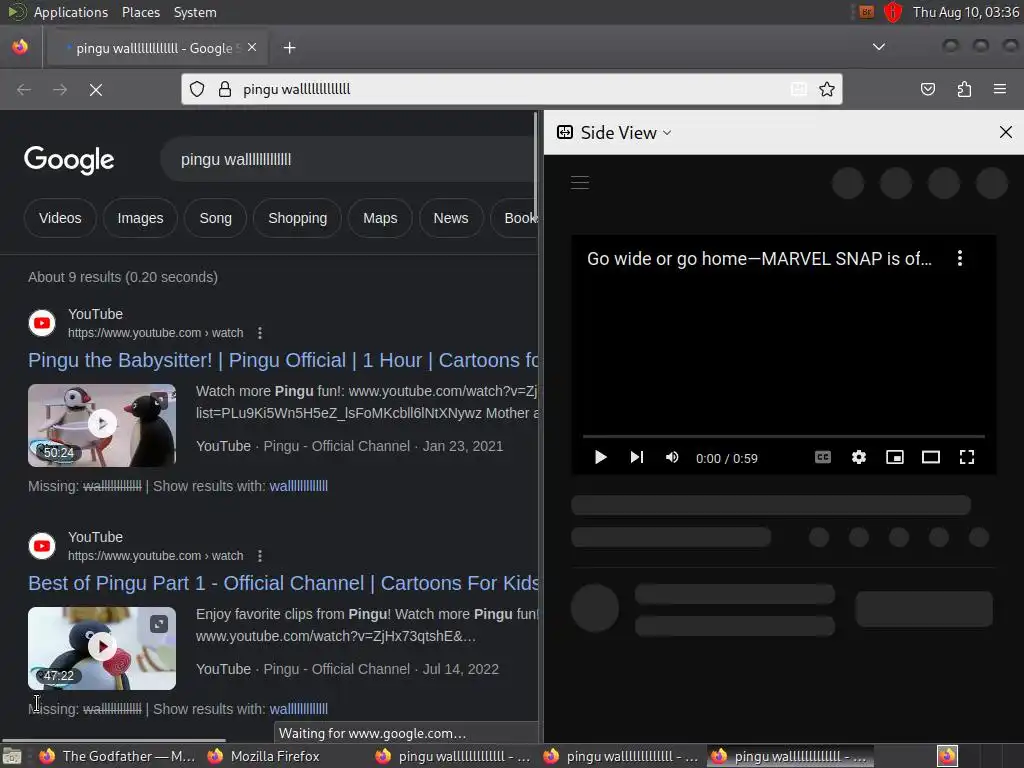Switch to News results
The image size is (1024, 768).
(x=451, y=218)
